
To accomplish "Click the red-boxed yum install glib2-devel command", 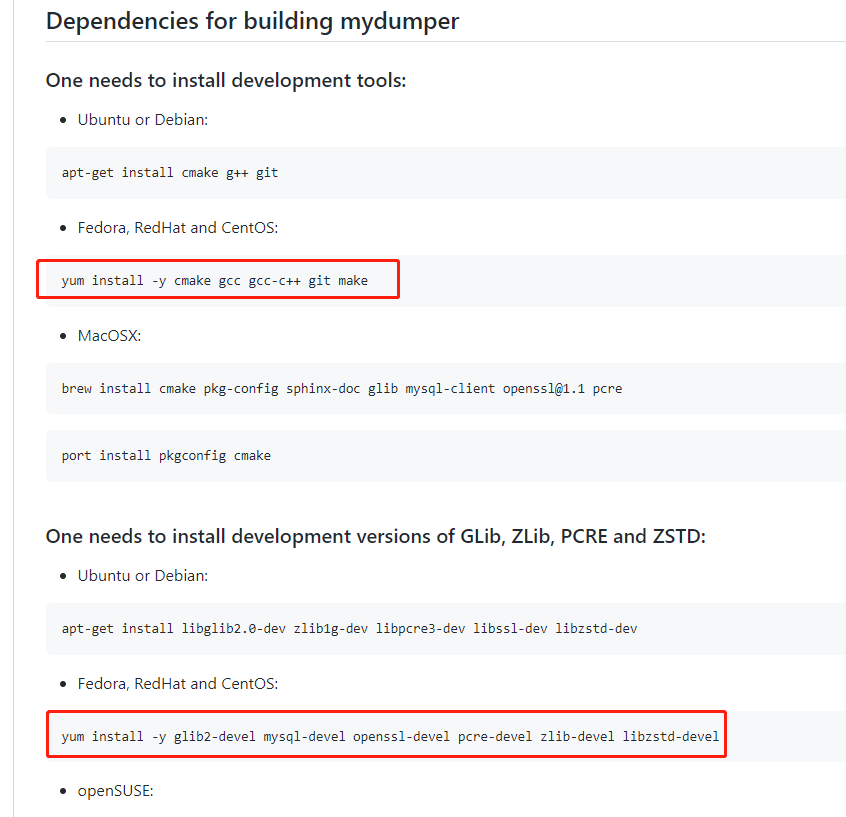I will click(x=384, y=735).
